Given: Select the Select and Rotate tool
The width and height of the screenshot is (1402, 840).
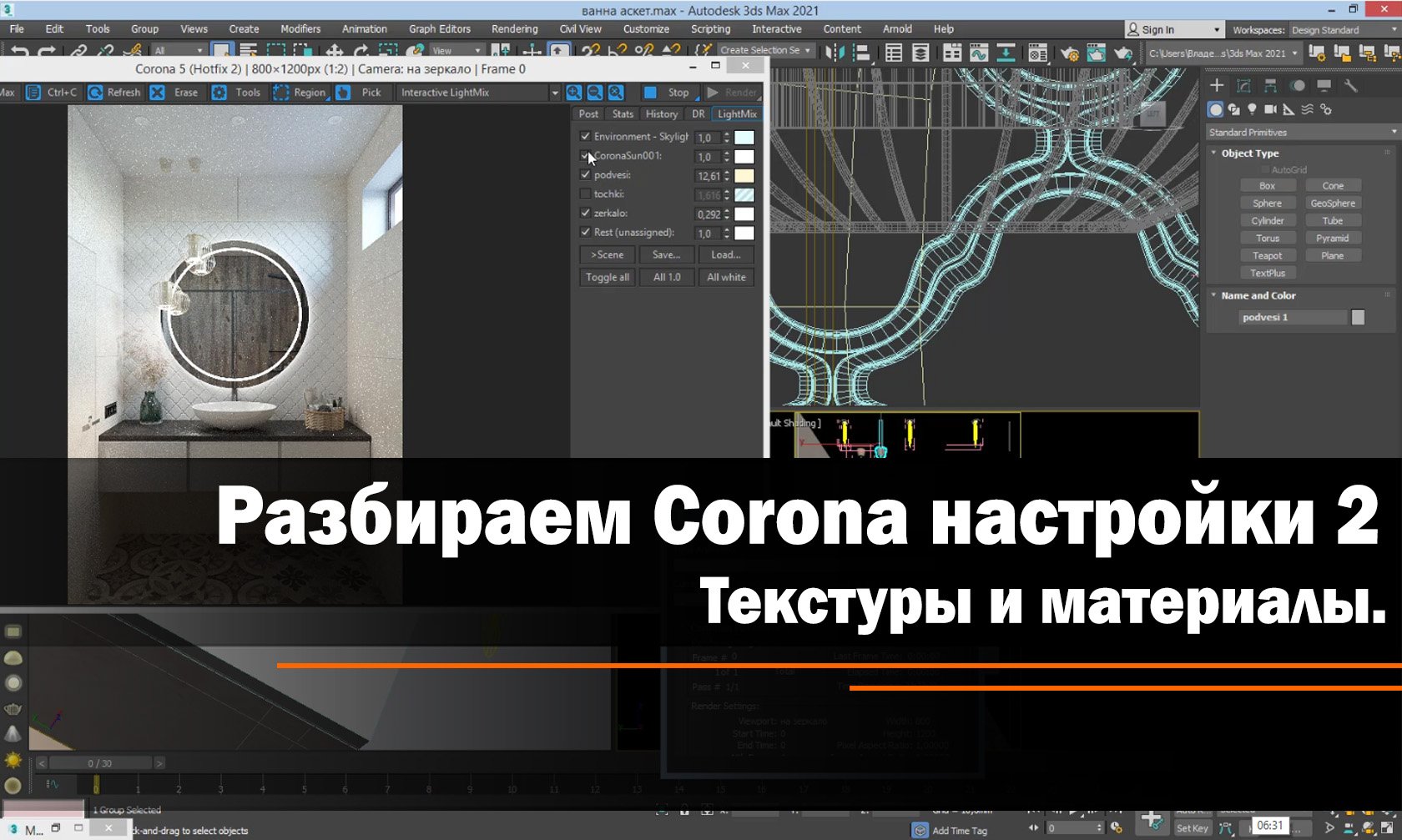Looking at the screenshot, I should [361, 52].
